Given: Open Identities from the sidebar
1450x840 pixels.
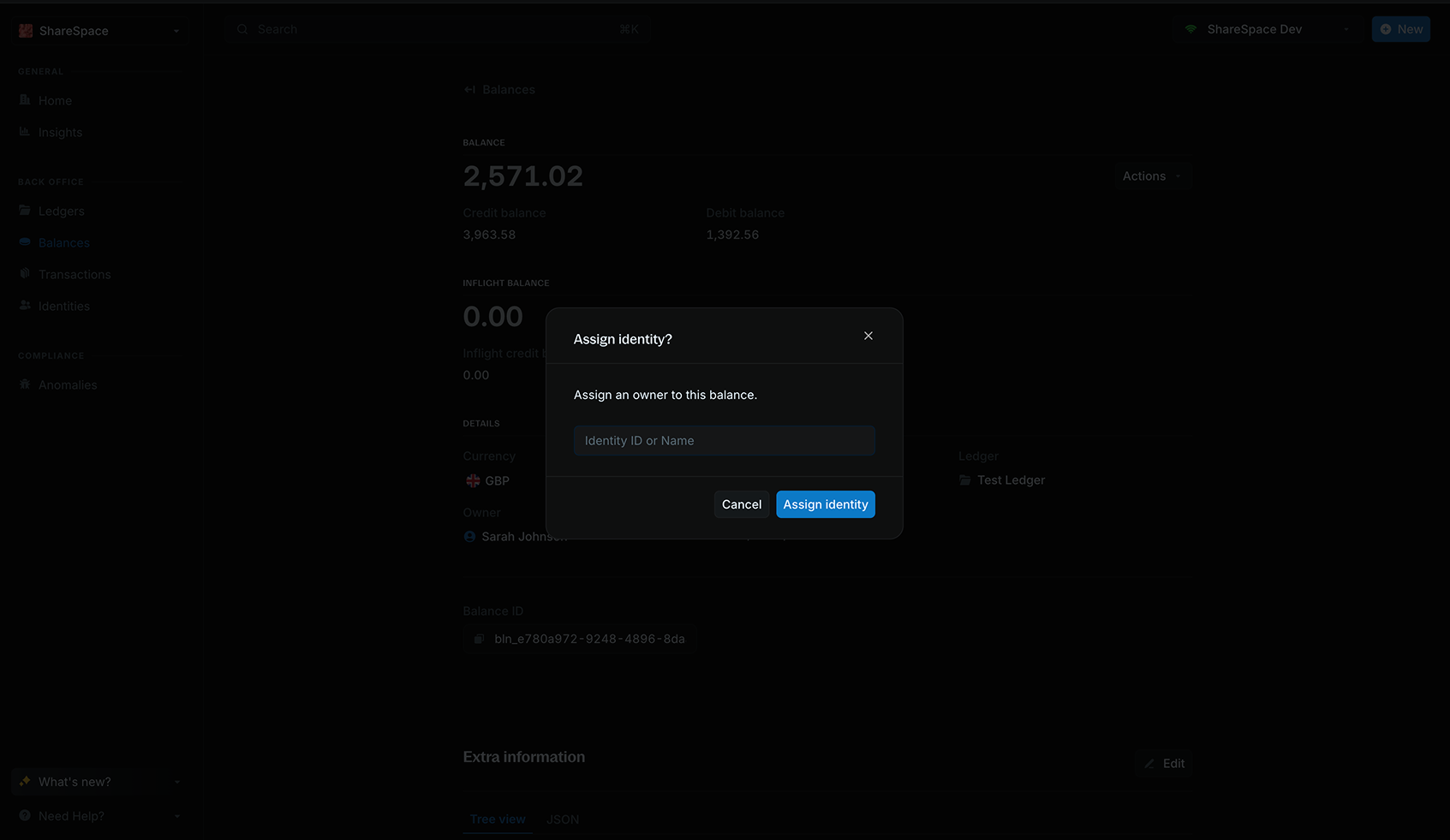Looking at the screenshot, I should point(63,306).
